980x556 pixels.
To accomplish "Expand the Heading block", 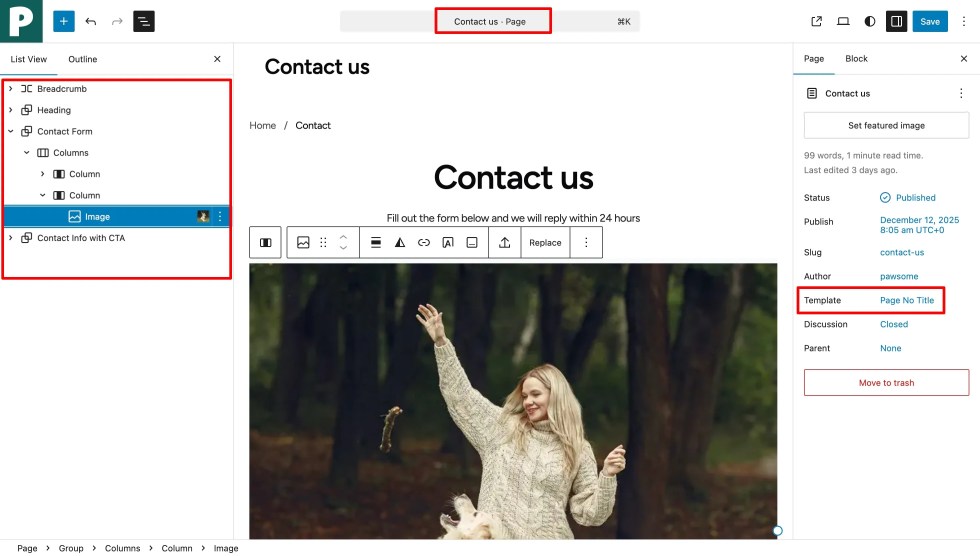I will (11, 110).
